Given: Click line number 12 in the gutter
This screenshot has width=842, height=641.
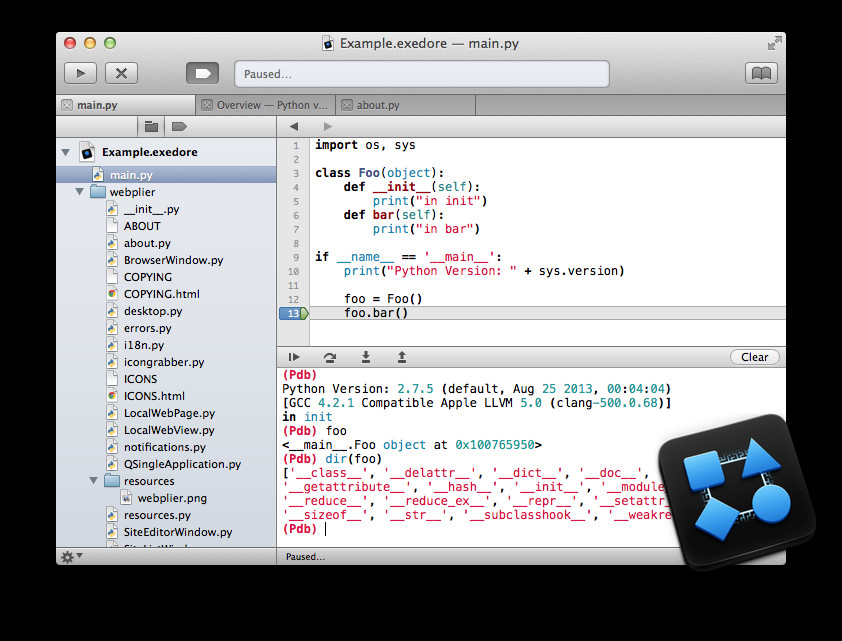Looking at the screenshot, I should pos(293,300).
